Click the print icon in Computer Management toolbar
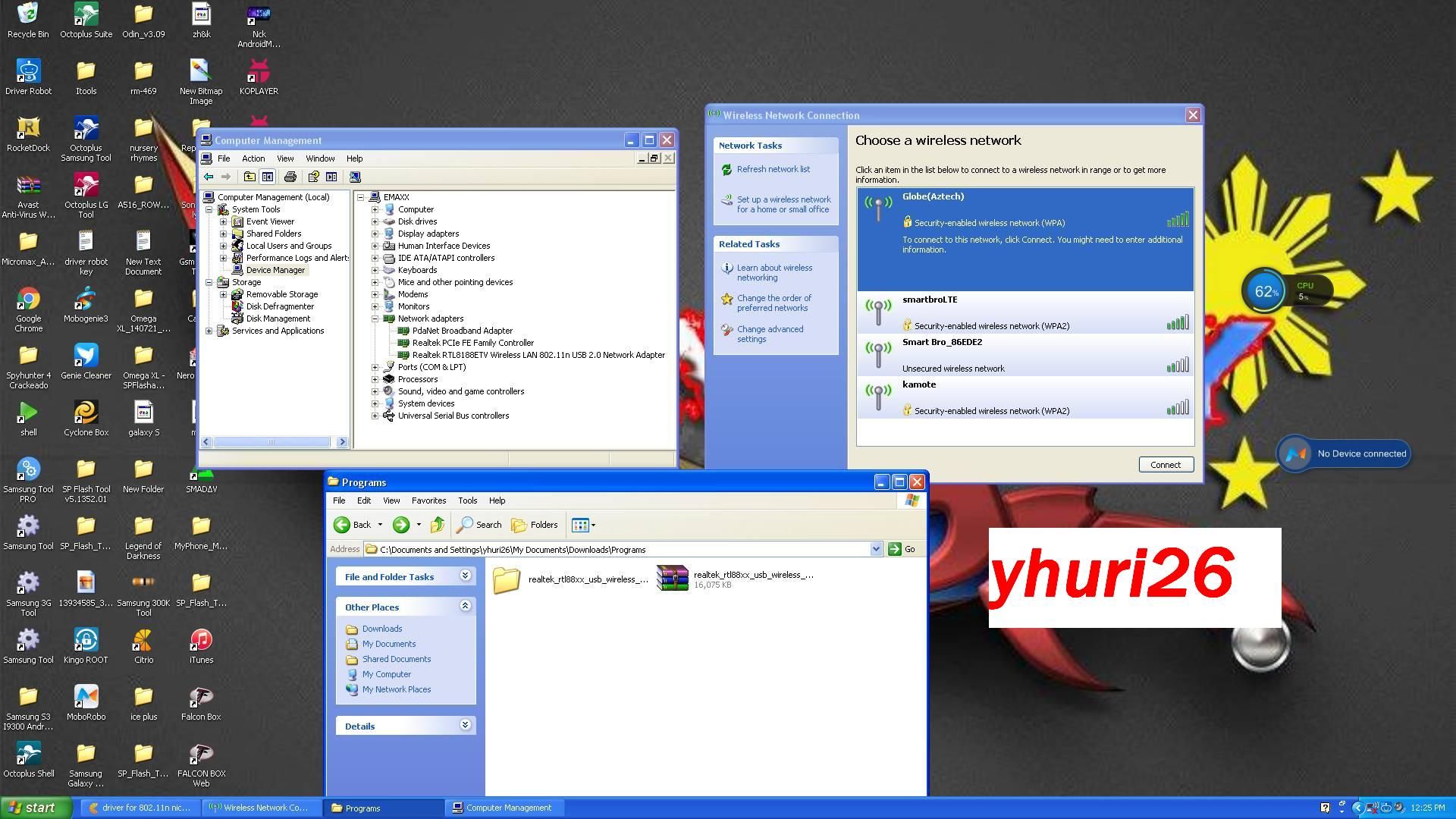 click(290, 177)
